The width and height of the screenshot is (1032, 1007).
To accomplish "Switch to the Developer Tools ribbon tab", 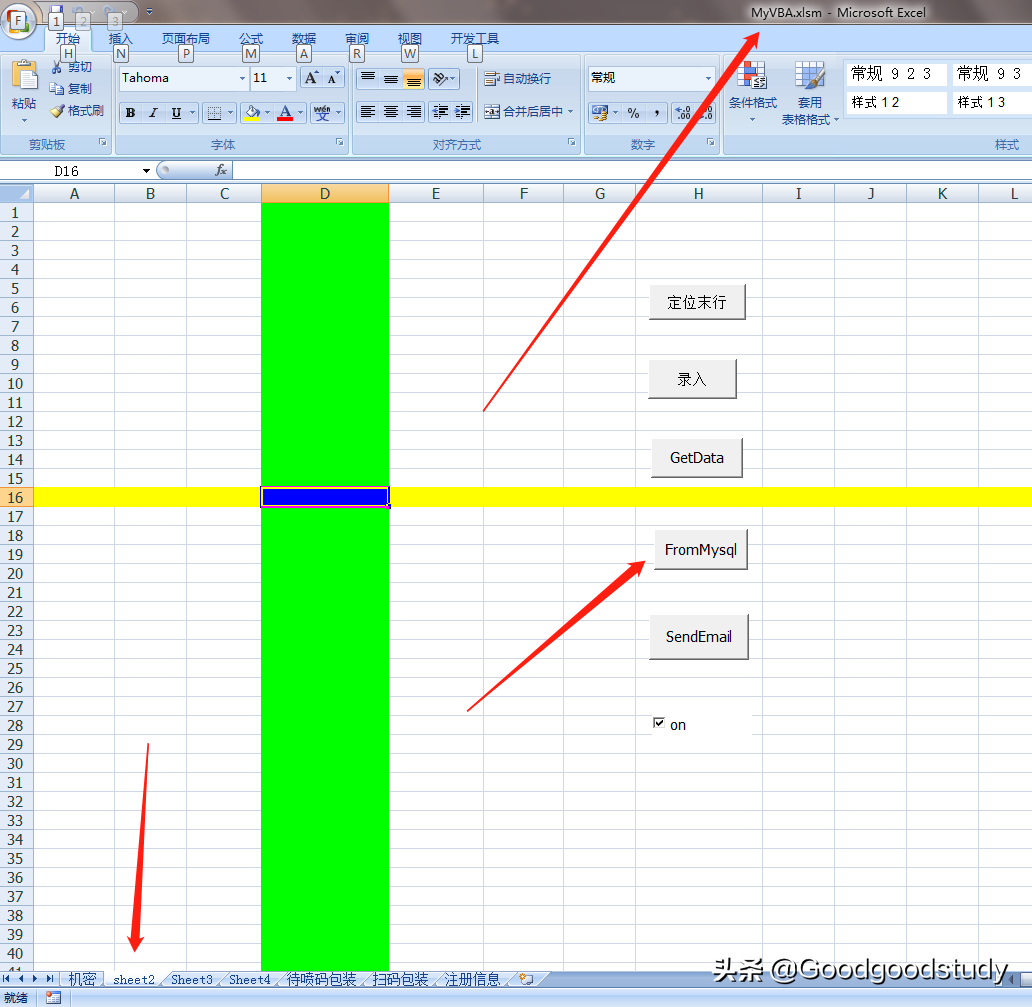I will (474, 39).
